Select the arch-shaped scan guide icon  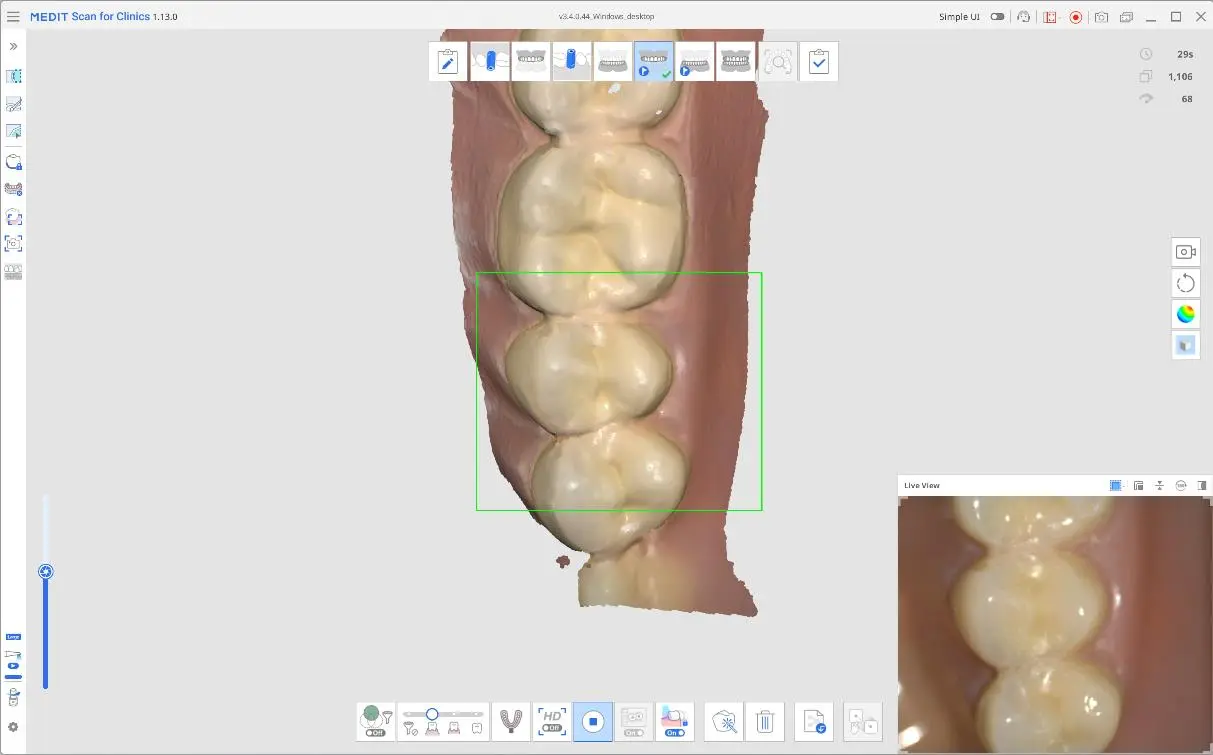click(511, 721)
